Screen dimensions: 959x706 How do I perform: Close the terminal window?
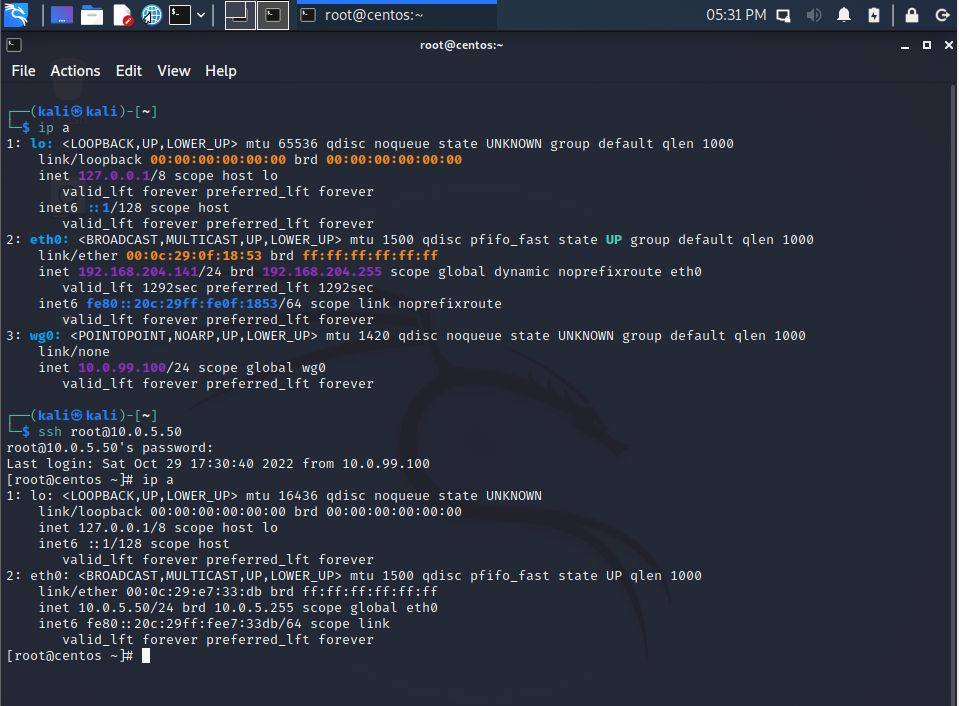[x=949, y=45]
